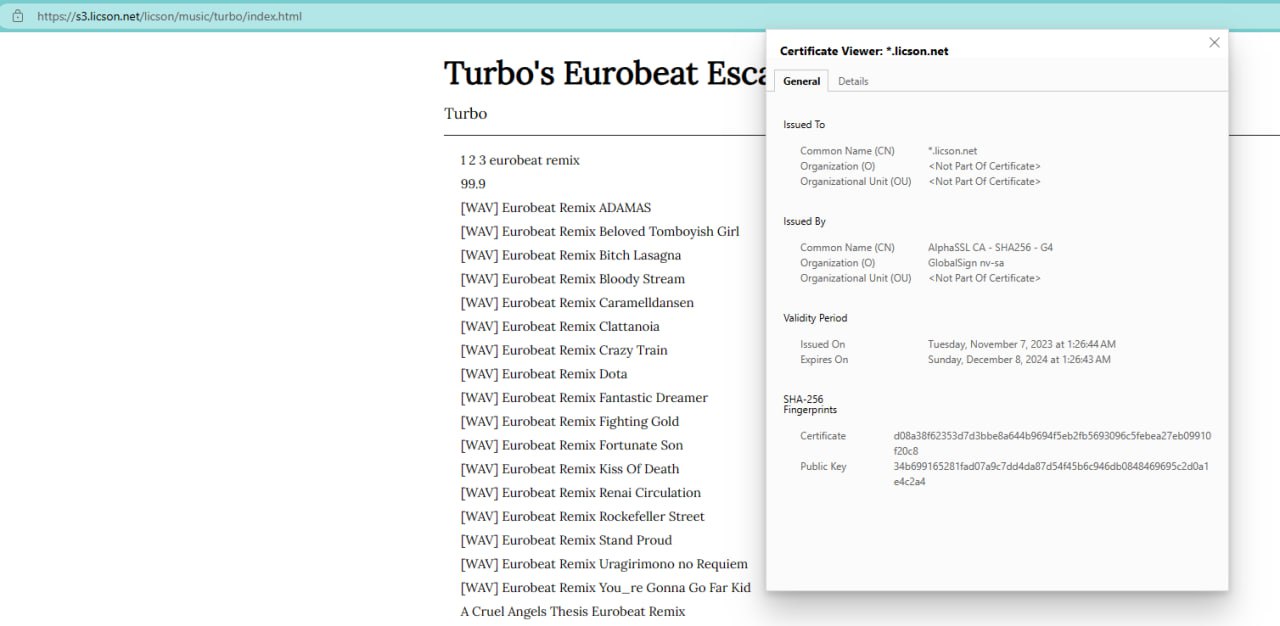1280x626 pixels.
Task: Open Eurobeat Remix Fortunate Son
Action: point(571,445)
